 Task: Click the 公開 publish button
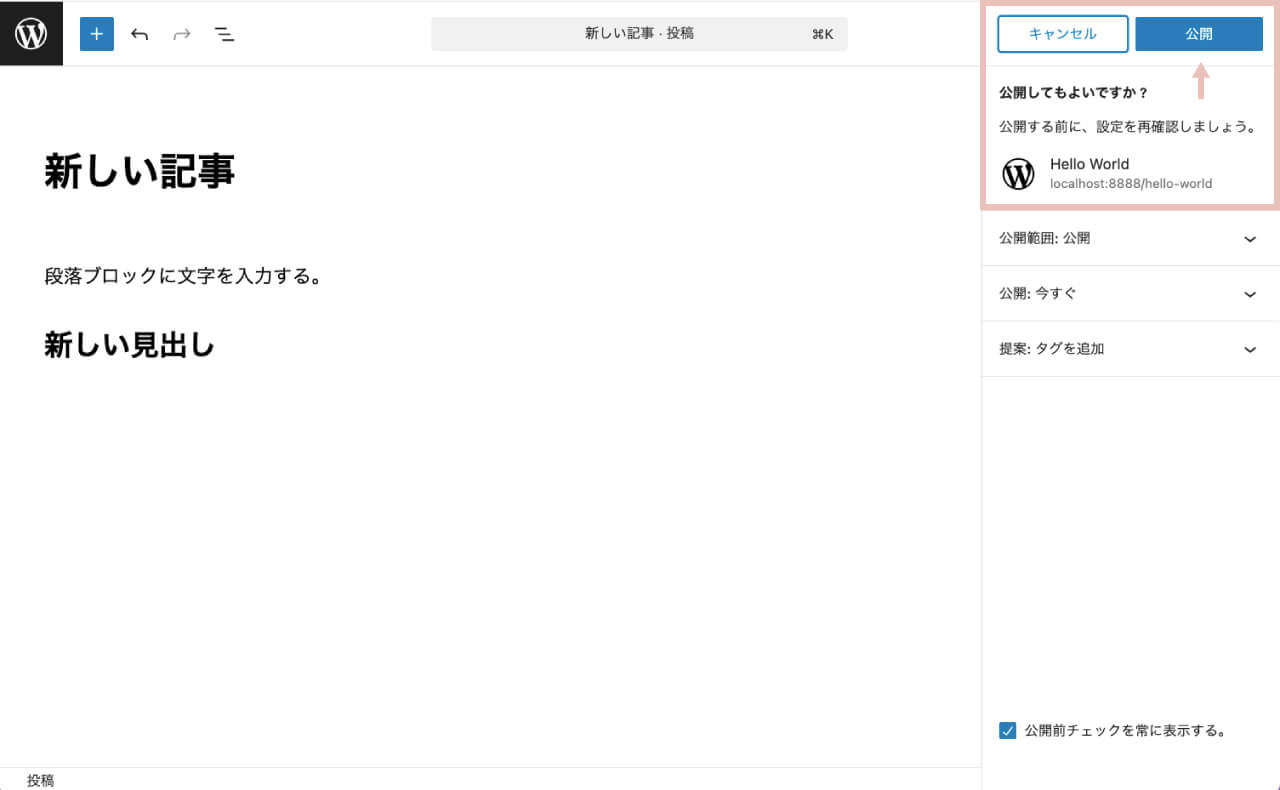pos(1198,33)
